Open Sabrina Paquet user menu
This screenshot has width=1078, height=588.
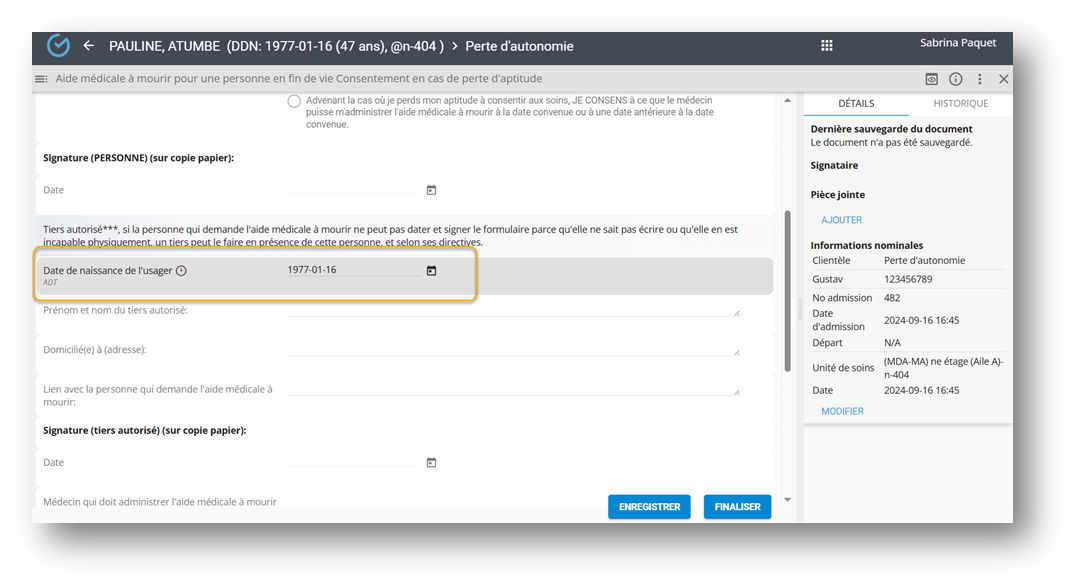coord(957,43)
